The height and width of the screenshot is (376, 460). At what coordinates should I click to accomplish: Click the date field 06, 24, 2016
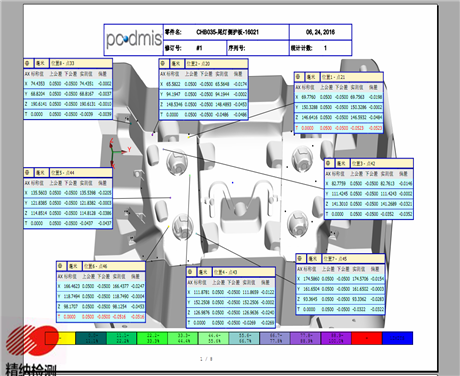tap(320, 32)
